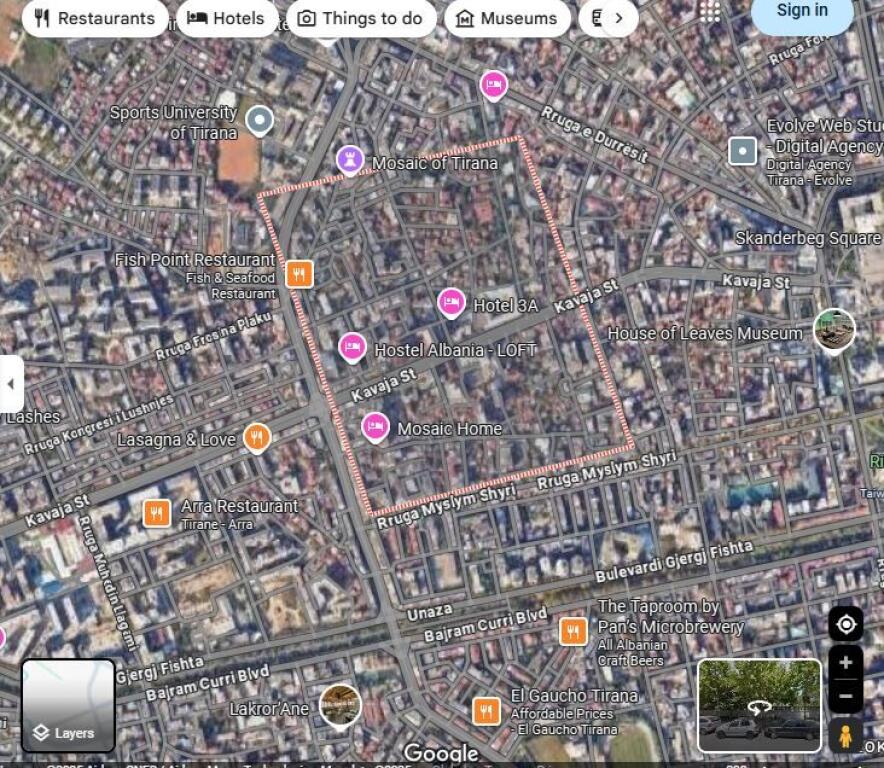This screenshot has height=768, width=884.
Task: Click the Sports University of Tirana marker
Action: [x=259, y=119]
